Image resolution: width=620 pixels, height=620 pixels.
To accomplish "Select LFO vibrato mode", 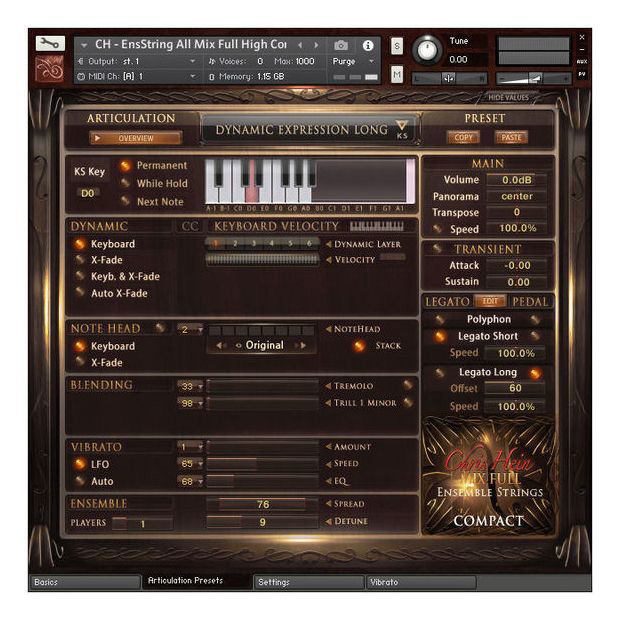I will click(x=80, y=464).
